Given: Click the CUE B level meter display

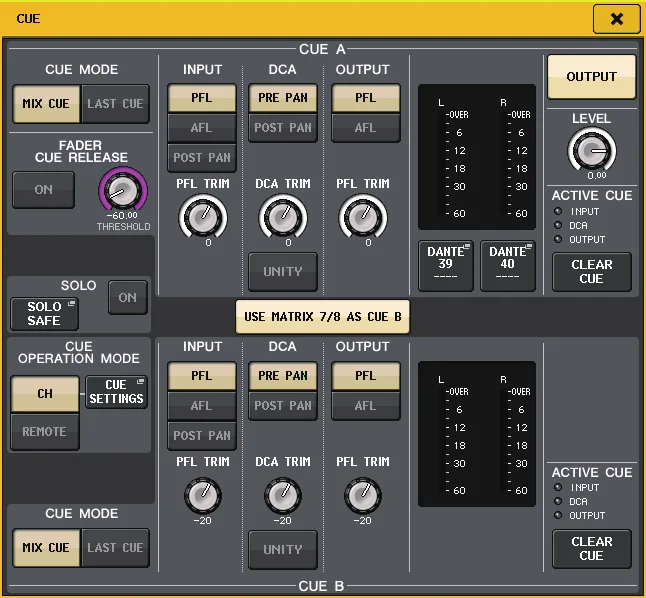Looking at the screenshot, I should click(477, 434).
